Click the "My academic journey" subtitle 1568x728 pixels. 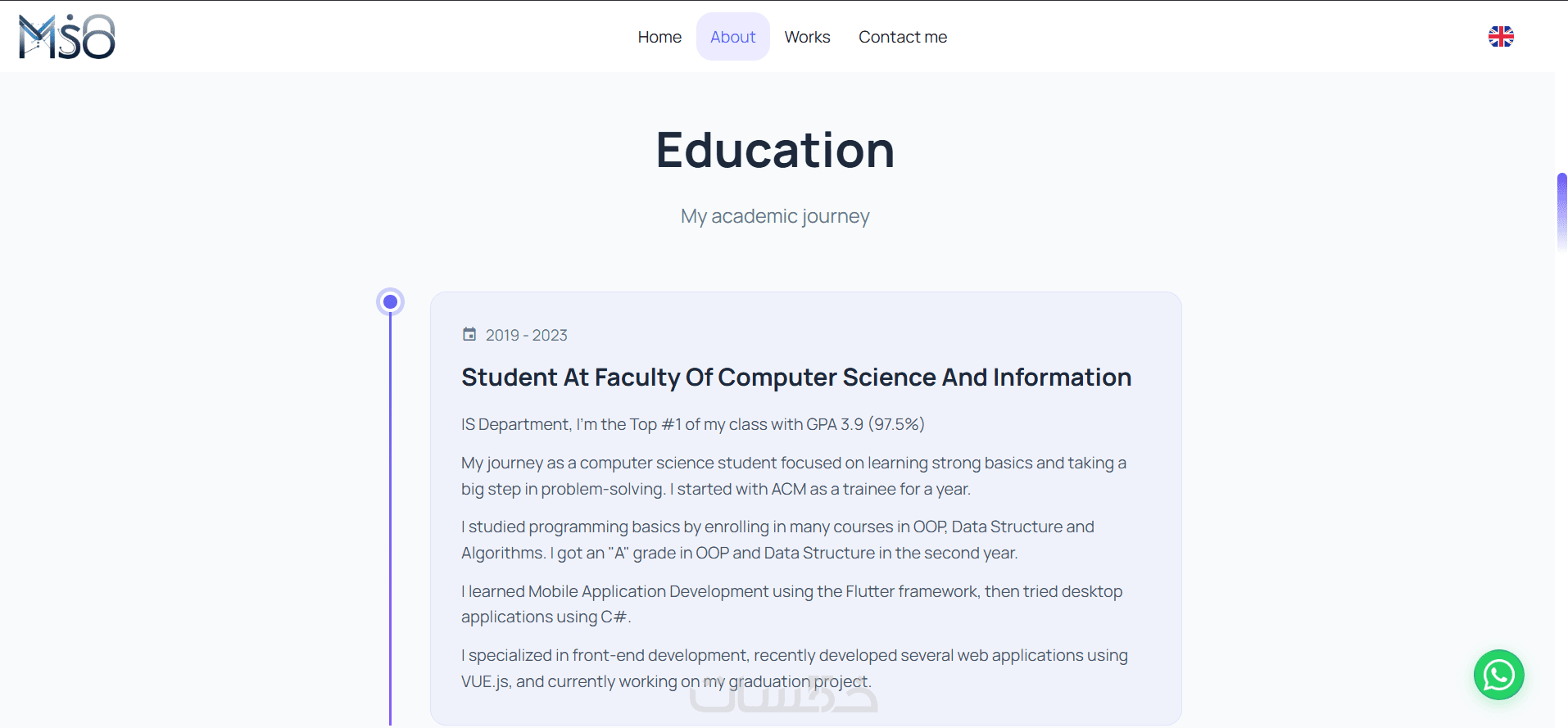tap(775, 216)
